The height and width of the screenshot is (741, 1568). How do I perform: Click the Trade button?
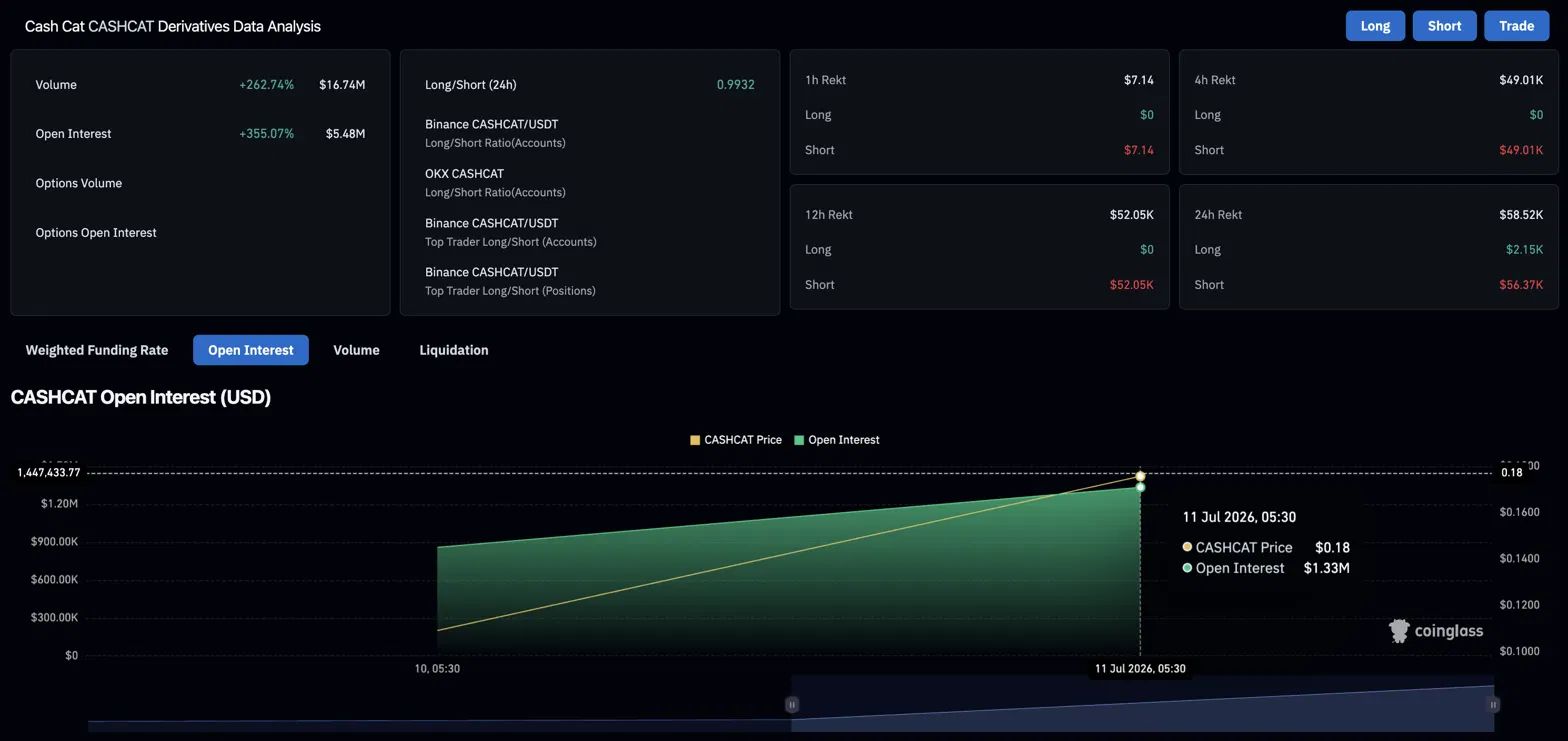click(1516, 26)
